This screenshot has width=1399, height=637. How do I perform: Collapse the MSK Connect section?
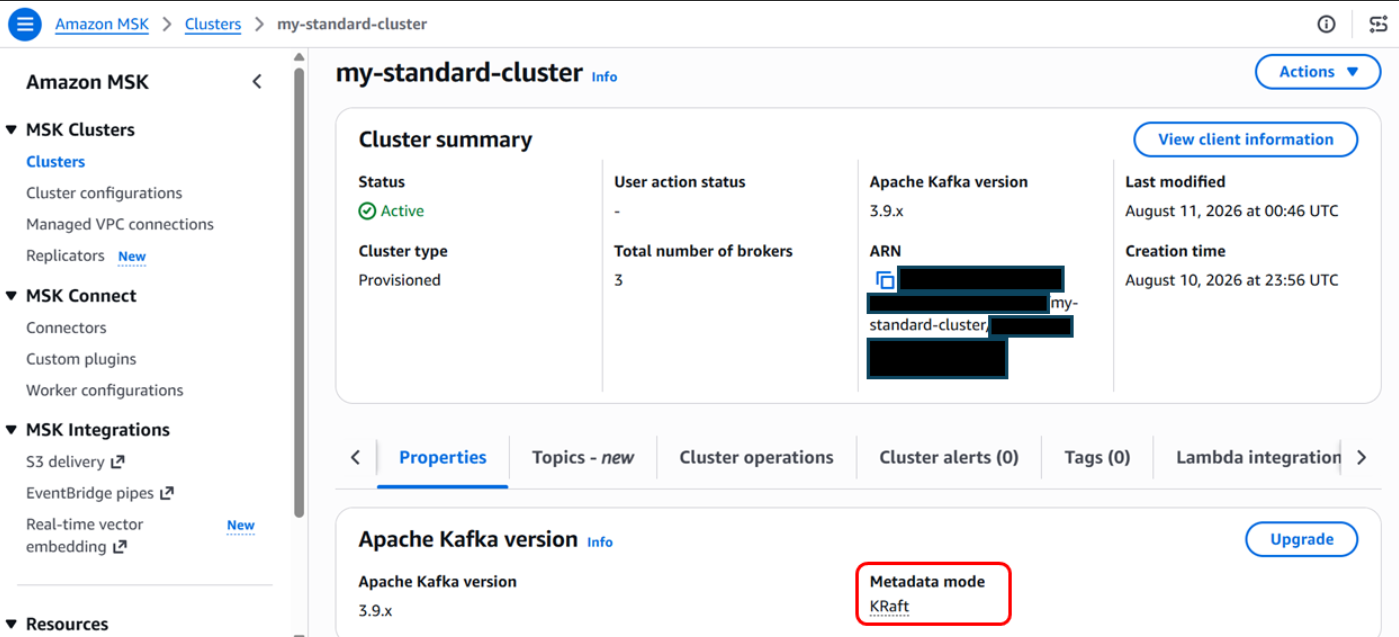pos(12,296)
